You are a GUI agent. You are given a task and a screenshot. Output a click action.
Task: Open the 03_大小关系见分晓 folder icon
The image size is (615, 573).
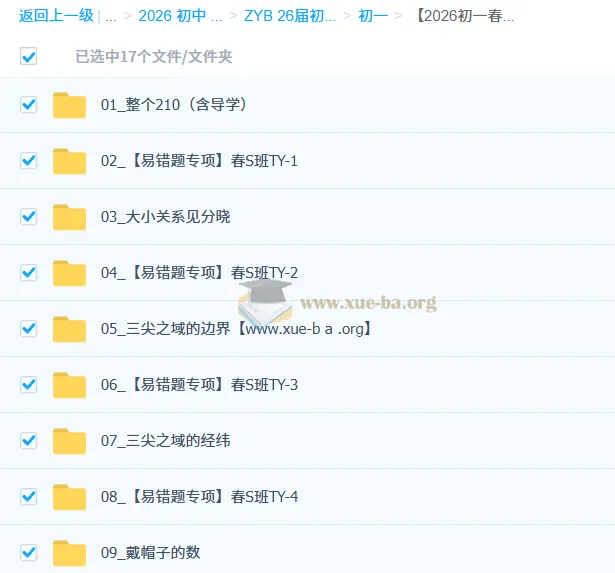[x=69, y=217]
